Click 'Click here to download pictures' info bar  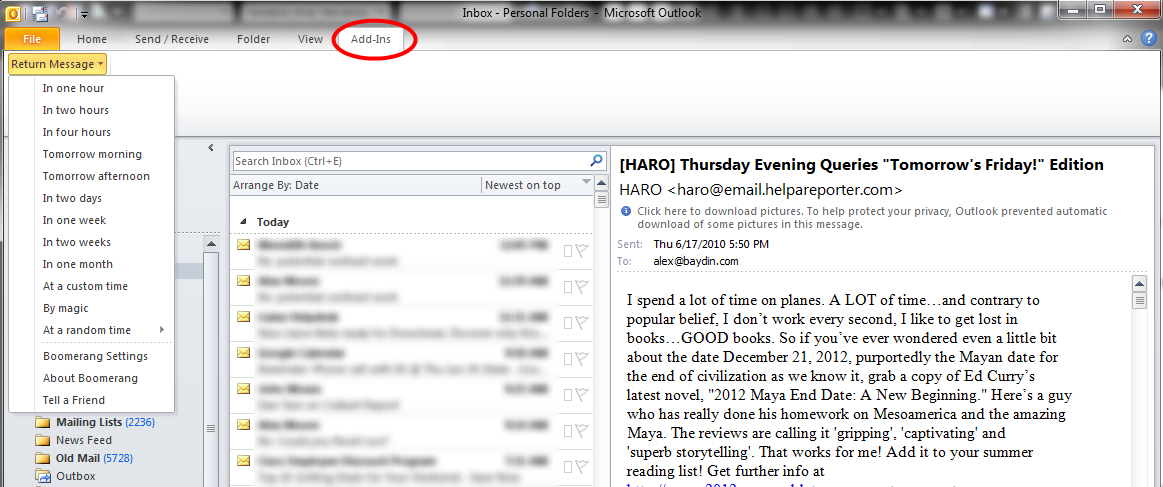872,217
